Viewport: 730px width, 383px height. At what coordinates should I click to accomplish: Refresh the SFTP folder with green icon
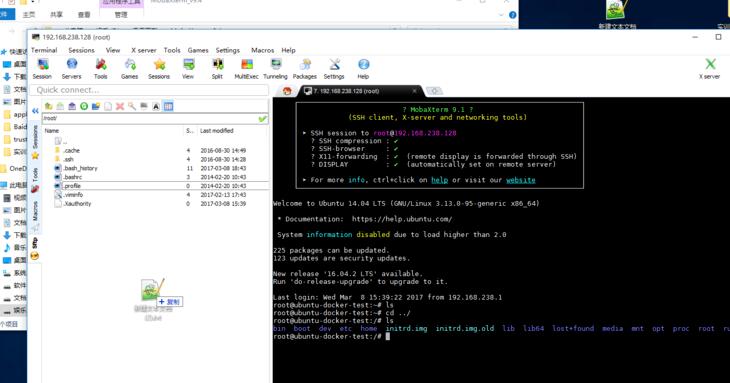(84, 107)
